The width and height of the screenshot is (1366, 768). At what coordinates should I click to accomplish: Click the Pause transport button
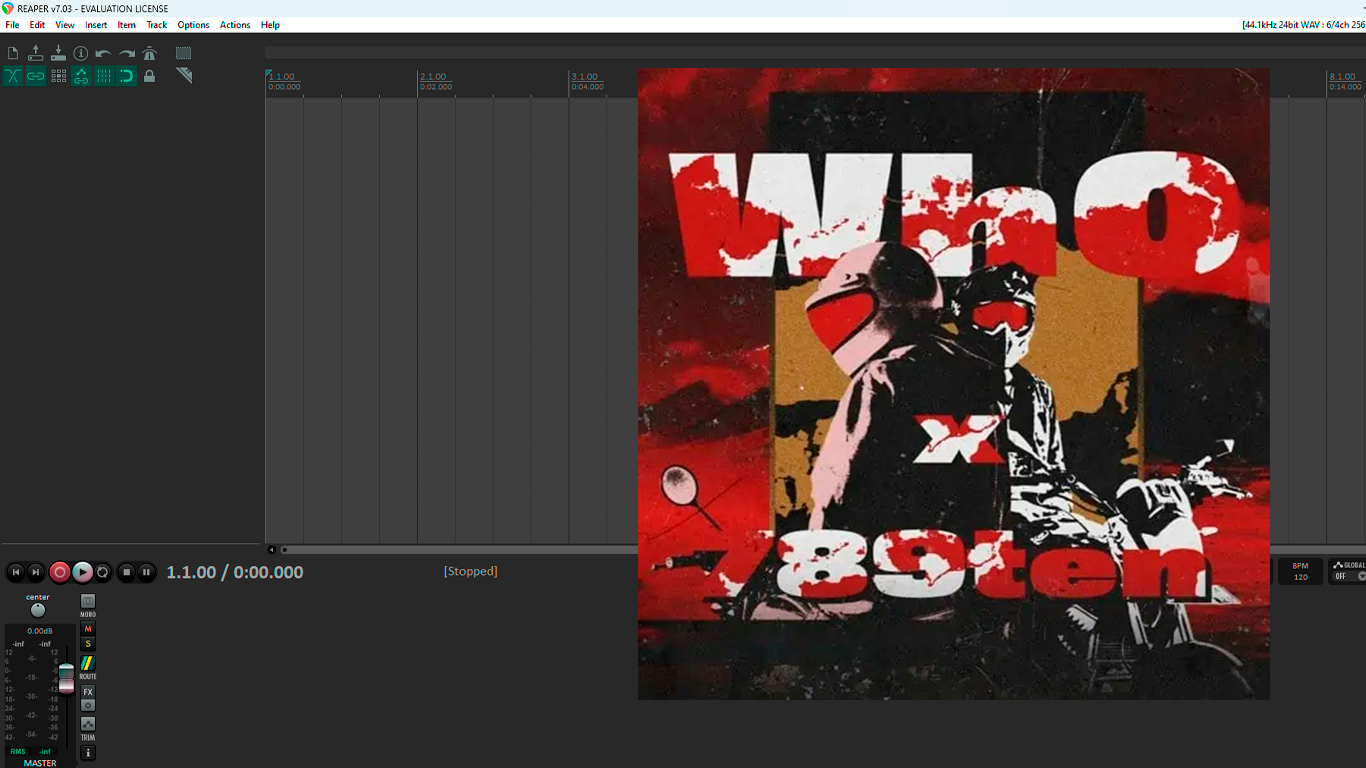coord(146,572)
